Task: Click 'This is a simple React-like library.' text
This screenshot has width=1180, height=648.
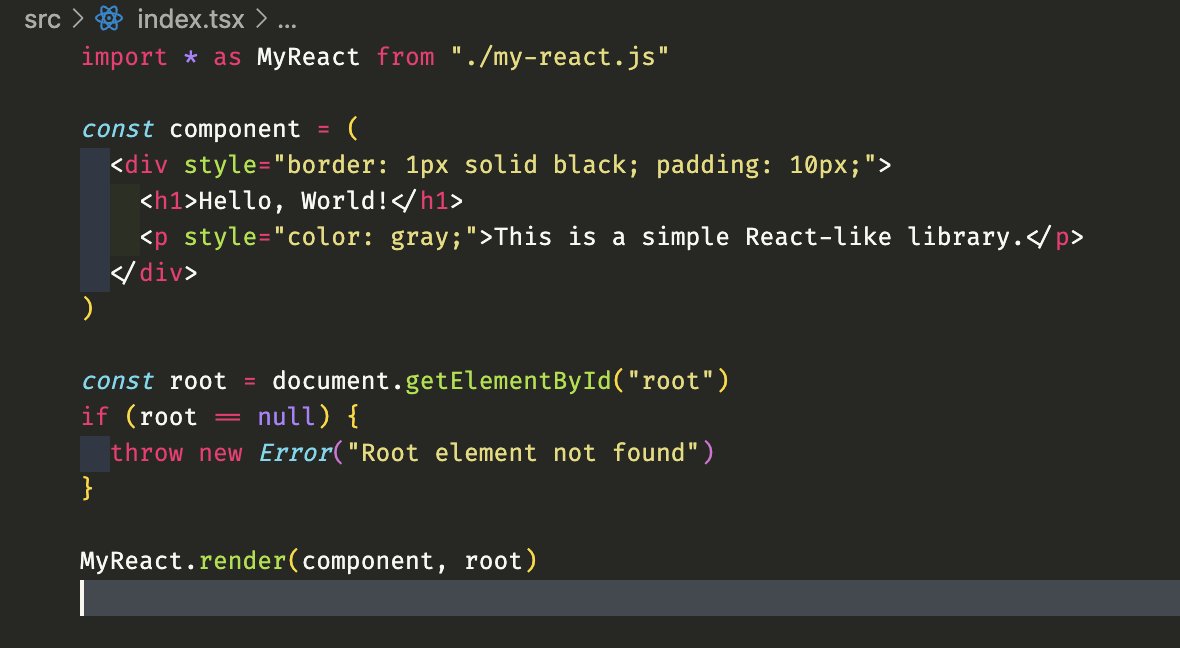Action: click(x=760, y=237)
